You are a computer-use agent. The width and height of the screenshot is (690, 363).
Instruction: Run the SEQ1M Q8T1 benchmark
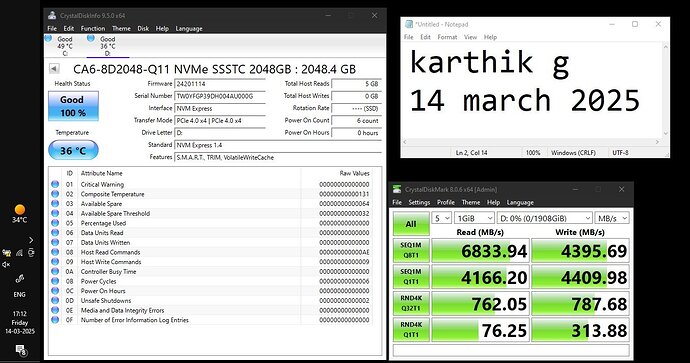pos(411,250)
